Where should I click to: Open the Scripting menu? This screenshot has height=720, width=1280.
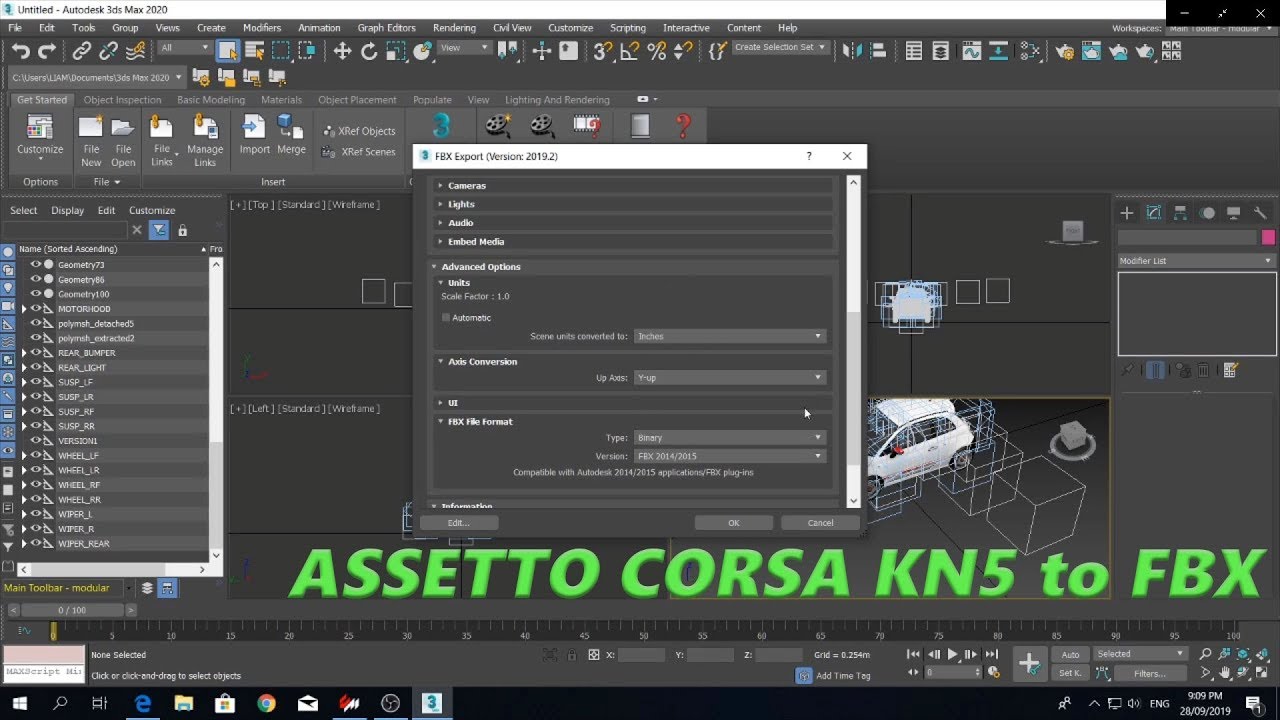[x=628, y=28]
